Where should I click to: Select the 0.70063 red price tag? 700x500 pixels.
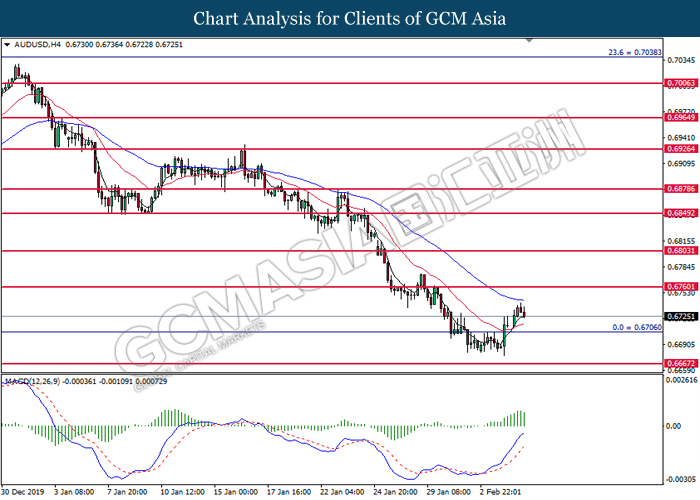click(x=679, y=84)
